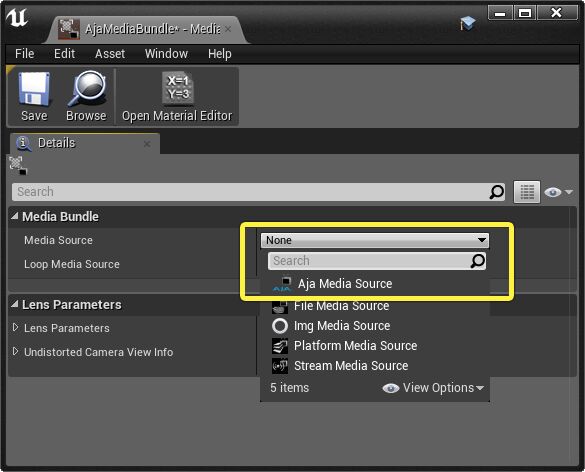This screenshot has width=585, height=472.
Task: Maximize the editor window
Action: point(525,13)
